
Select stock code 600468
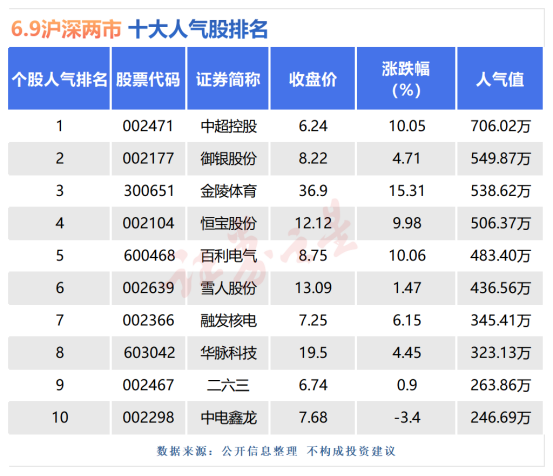click(x=149, y=256)
